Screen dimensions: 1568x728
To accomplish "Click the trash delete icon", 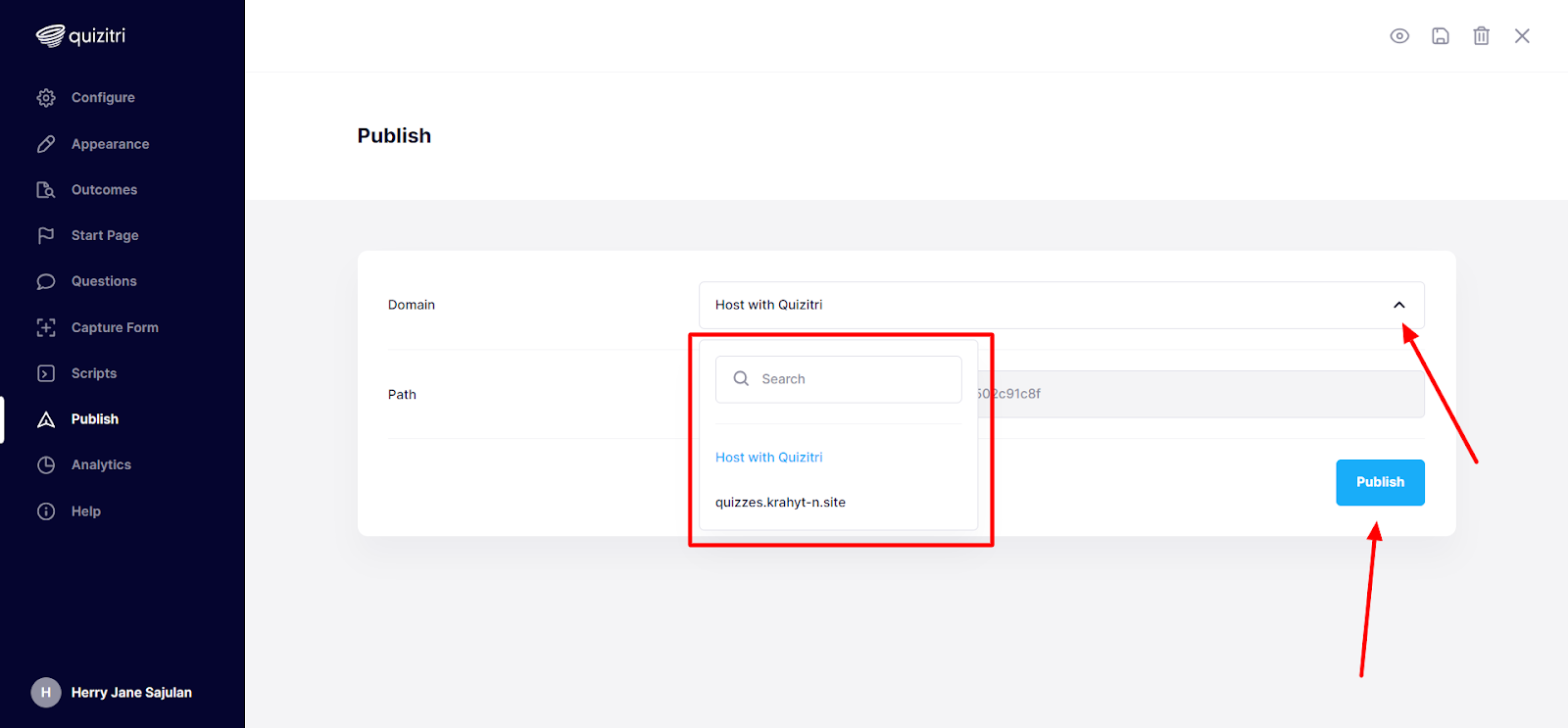I will (x=1481, y=36).
